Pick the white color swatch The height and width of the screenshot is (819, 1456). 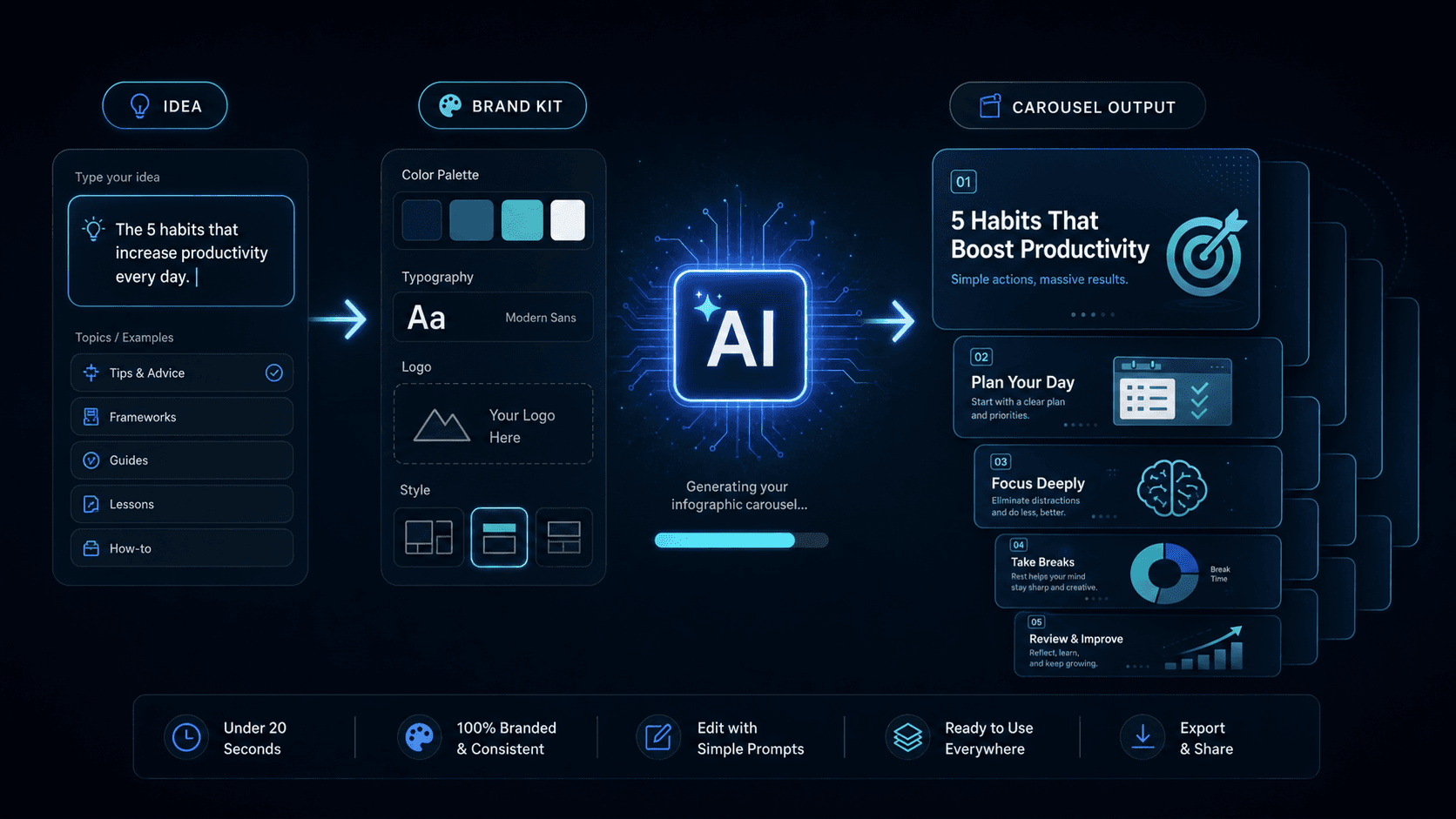568,220
